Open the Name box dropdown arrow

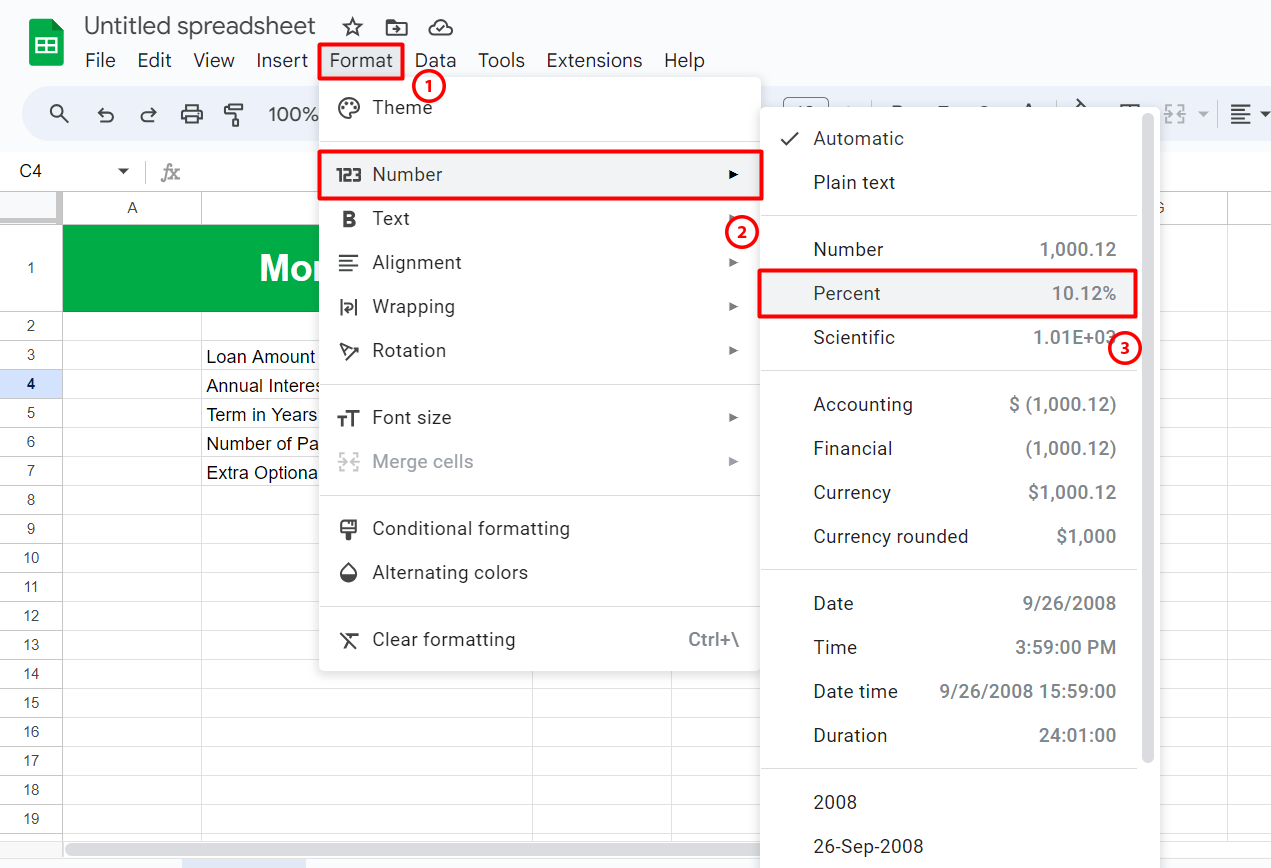pyautogui.click(x=123, y=172)
